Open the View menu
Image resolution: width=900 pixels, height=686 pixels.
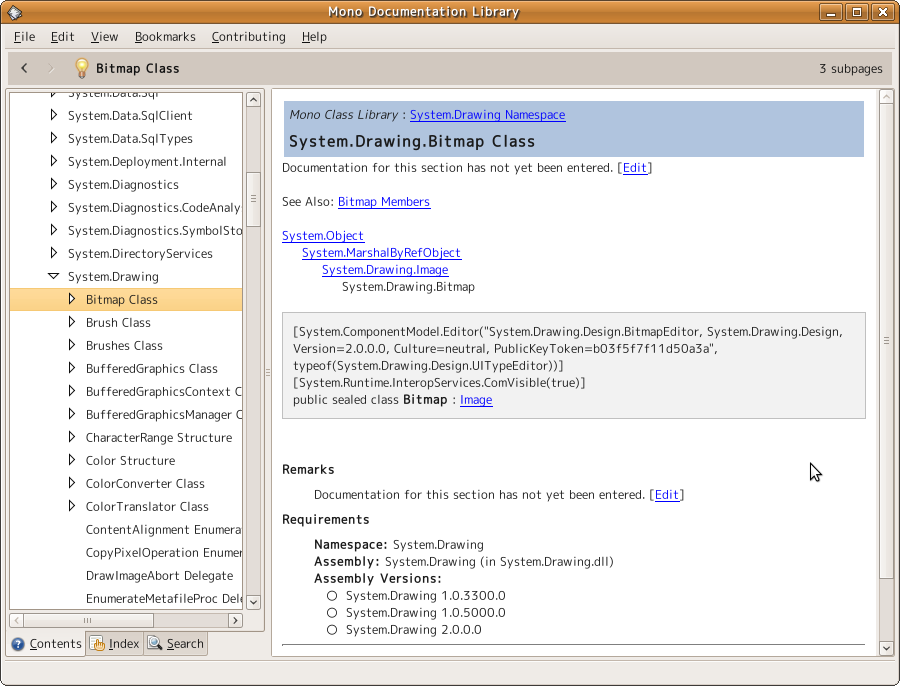104,37
